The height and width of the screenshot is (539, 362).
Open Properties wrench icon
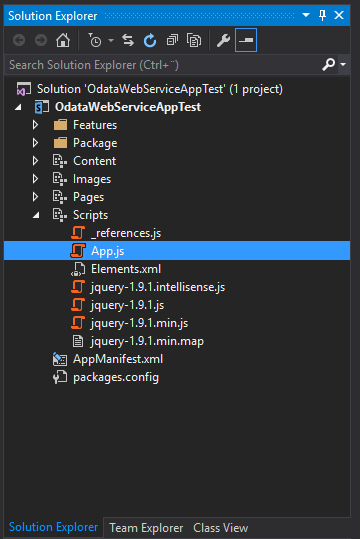[223, 41]
